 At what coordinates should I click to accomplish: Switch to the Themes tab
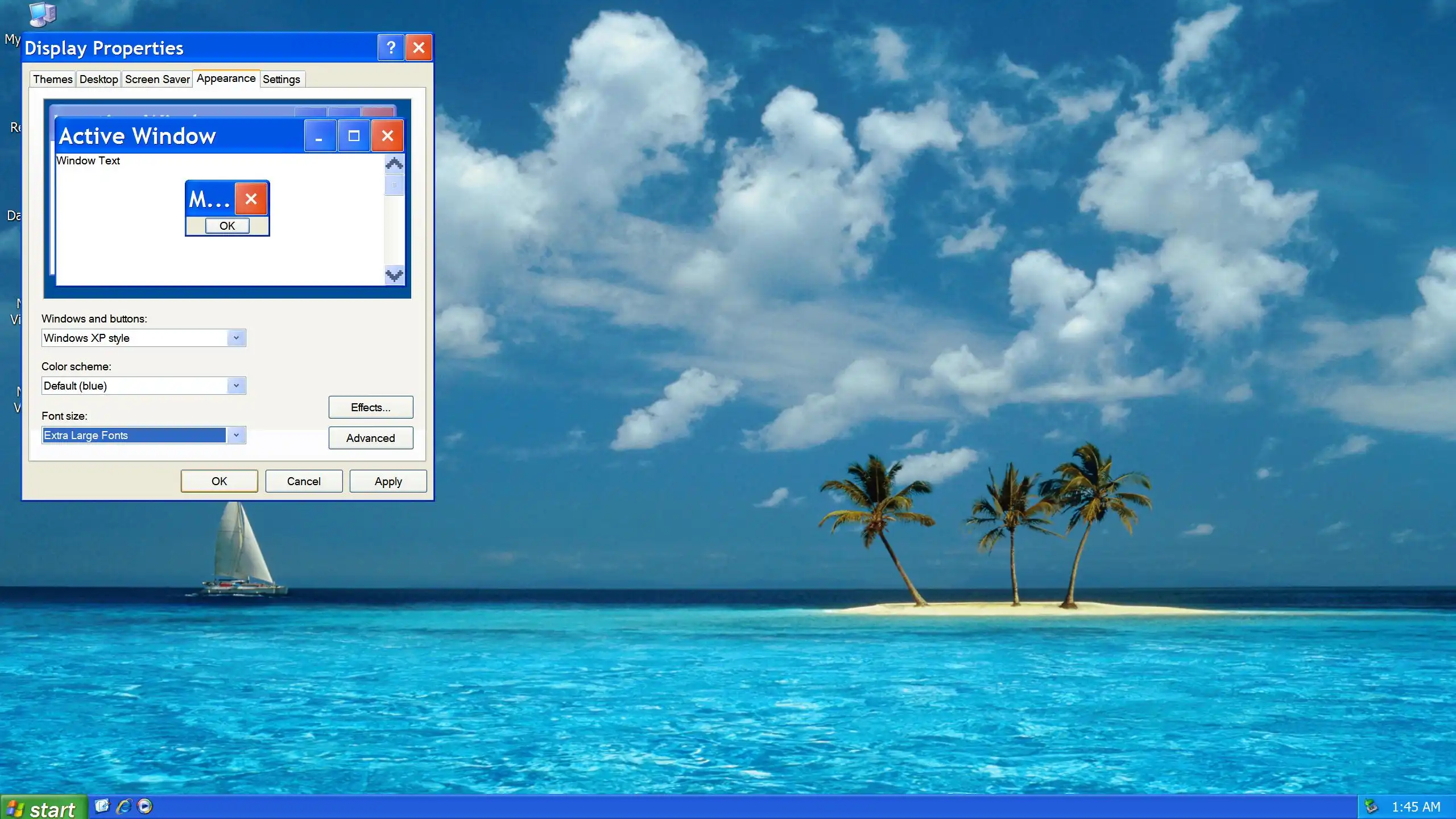[x=52, y=79]
